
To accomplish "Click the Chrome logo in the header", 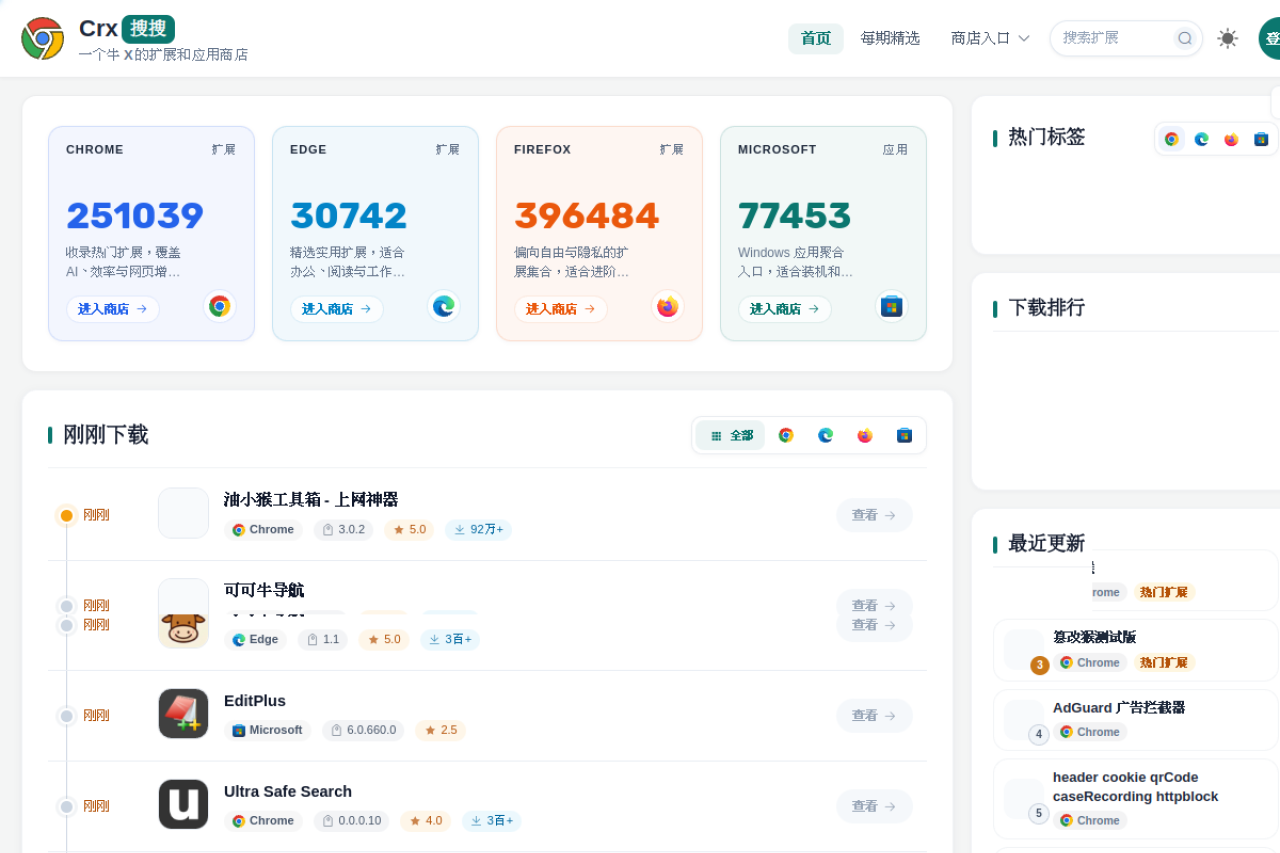I will click(43, 38).
